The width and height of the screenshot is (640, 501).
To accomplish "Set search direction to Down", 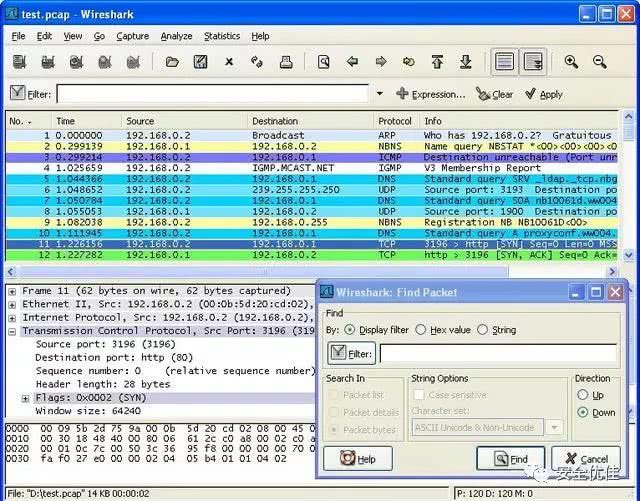I will [582, 412].
